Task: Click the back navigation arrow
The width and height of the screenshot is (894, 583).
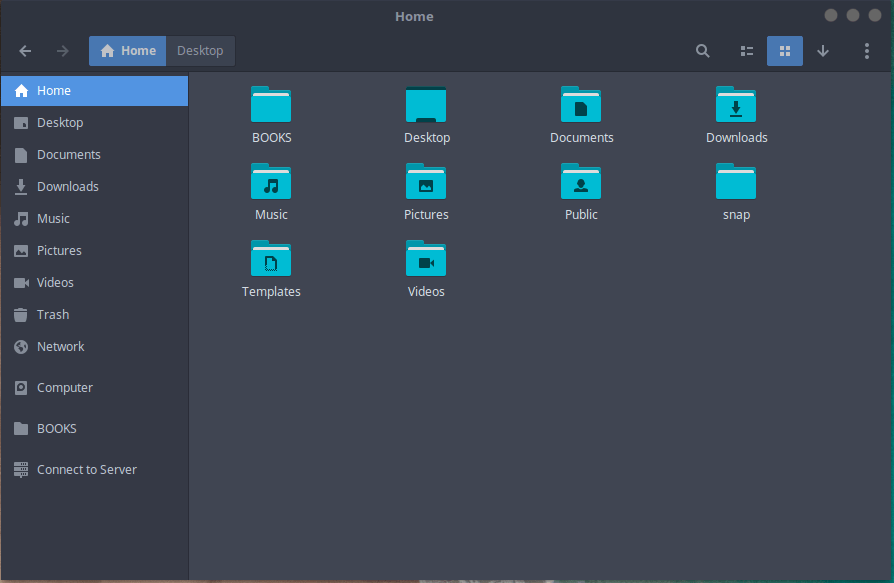Action: click(x=24, y=50)
